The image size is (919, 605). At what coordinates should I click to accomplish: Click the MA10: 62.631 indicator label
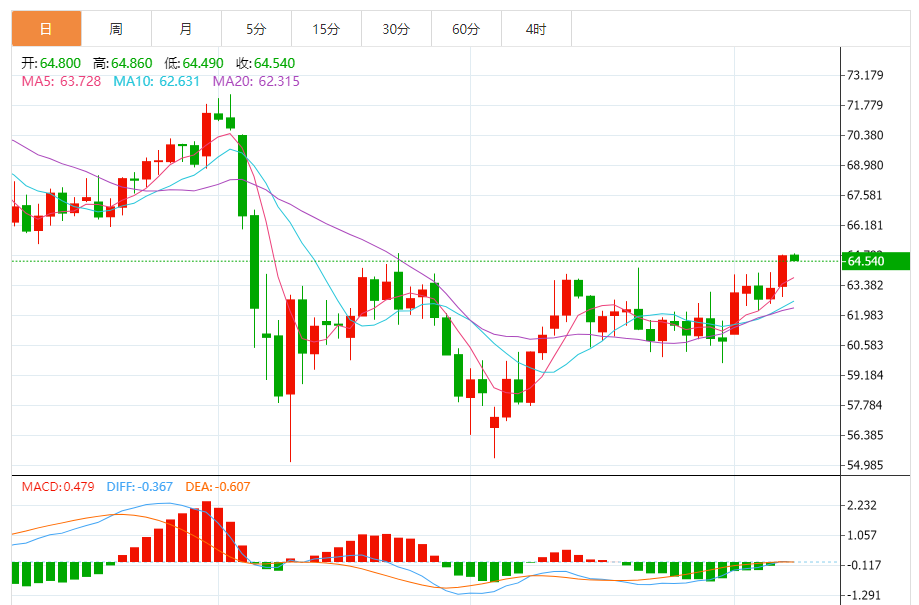point(156,81)
